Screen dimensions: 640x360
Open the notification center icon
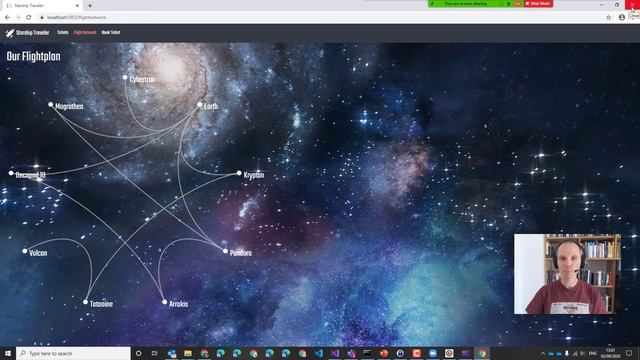pyautogui.click(x=629, y=353)
